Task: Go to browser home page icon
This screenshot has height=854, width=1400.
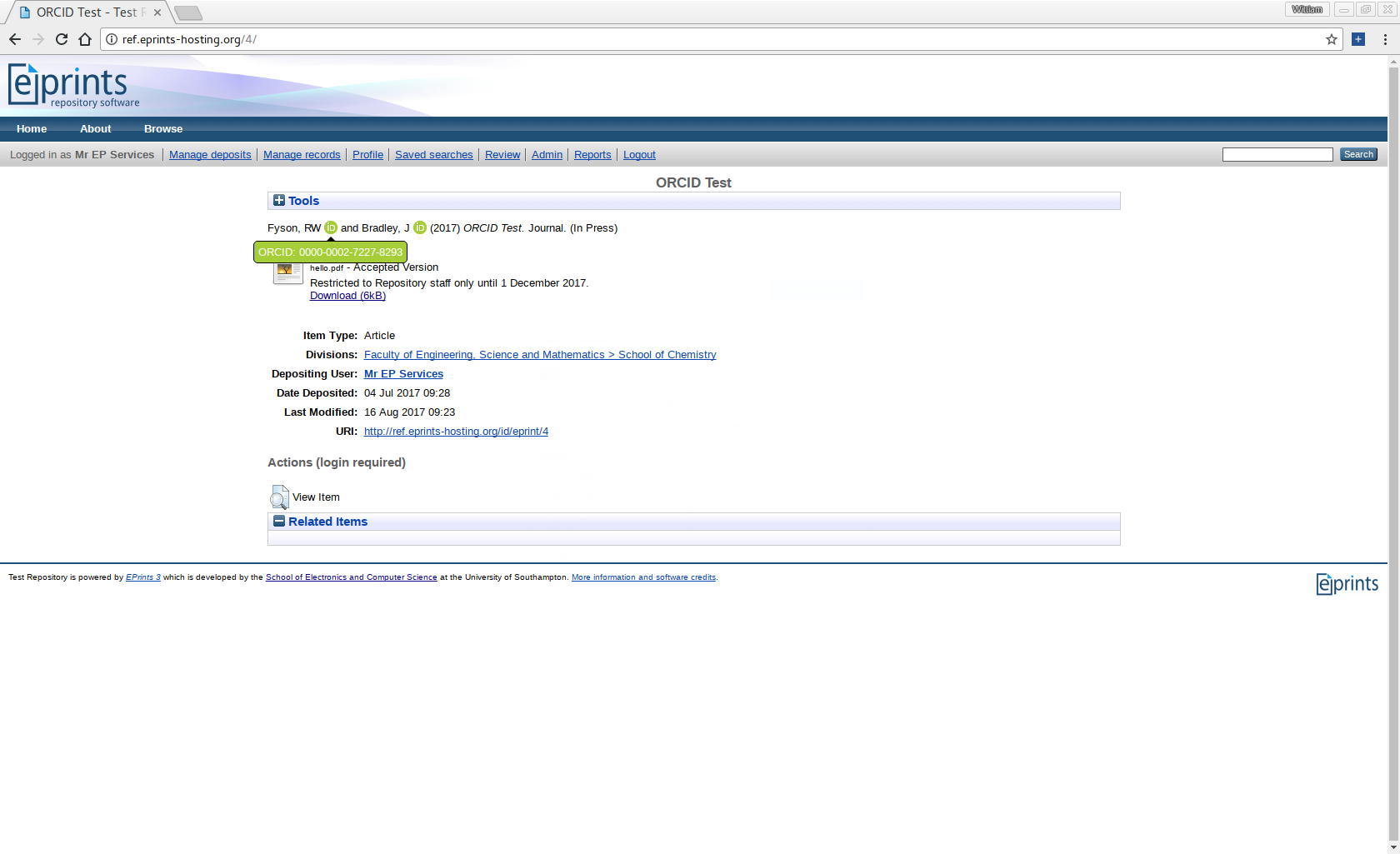Action: pyautogui.click(x=85, y=39)
